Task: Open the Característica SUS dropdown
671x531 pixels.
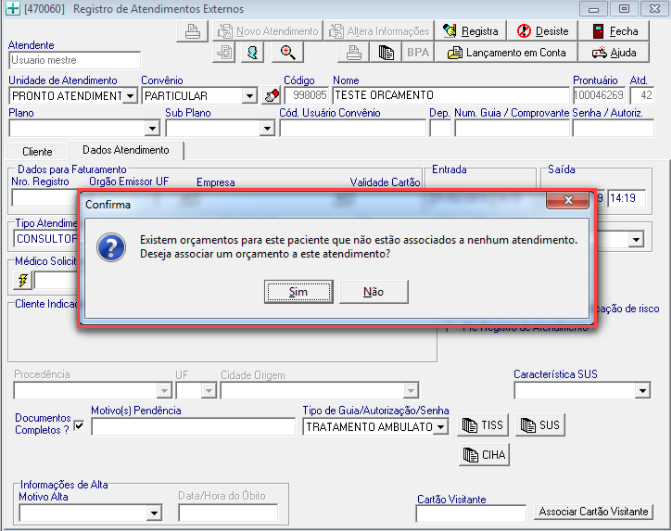Action: [642, 390]
